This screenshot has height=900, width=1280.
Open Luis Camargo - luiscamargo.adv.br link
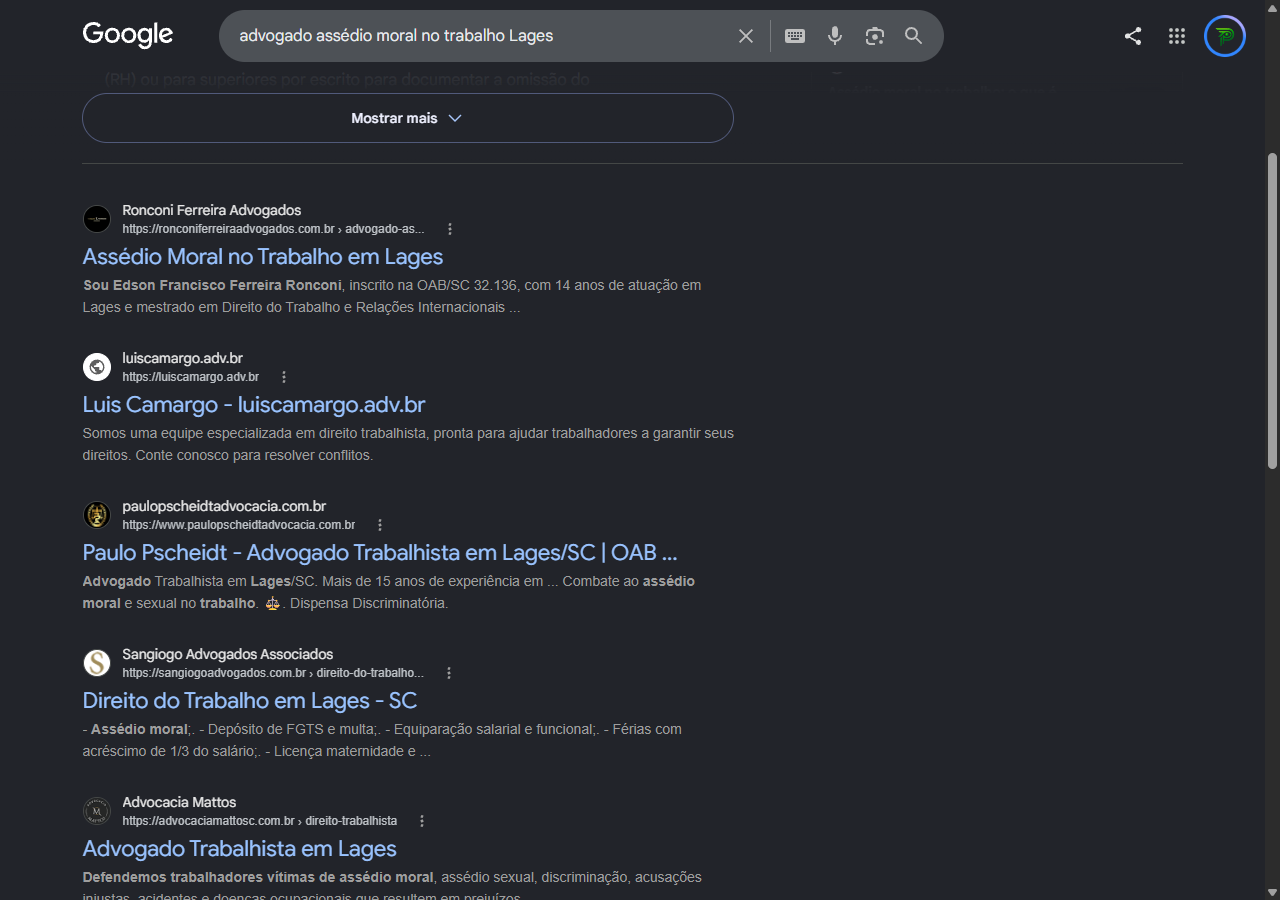pos(254,404)
